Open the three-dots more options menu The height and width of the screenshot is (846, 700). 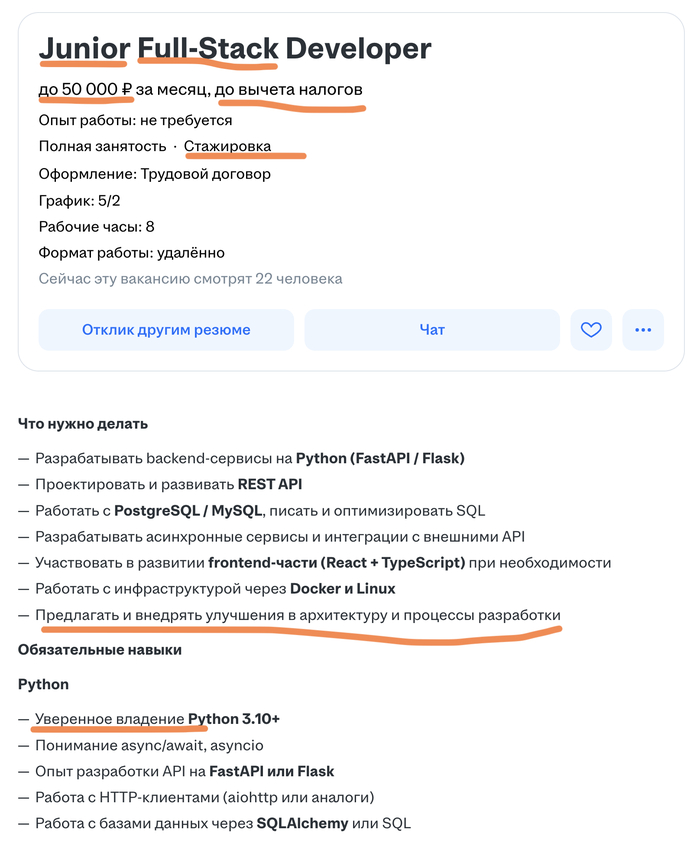643,329
